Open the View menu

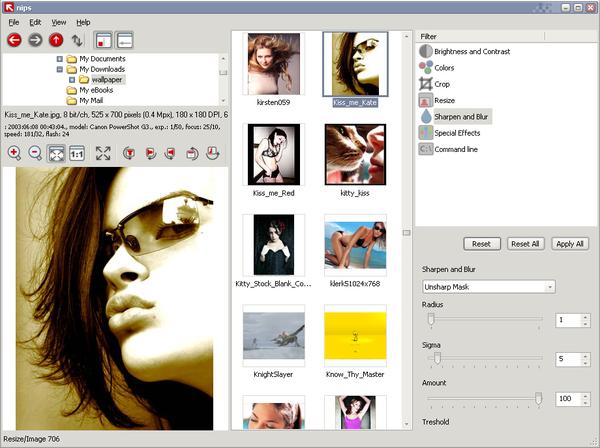59,23
